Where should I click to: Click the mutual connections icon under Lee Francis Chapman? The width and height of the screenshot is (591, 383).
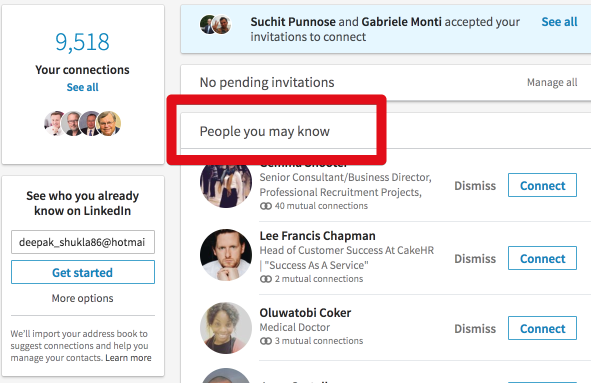click(x=266, y=279)
